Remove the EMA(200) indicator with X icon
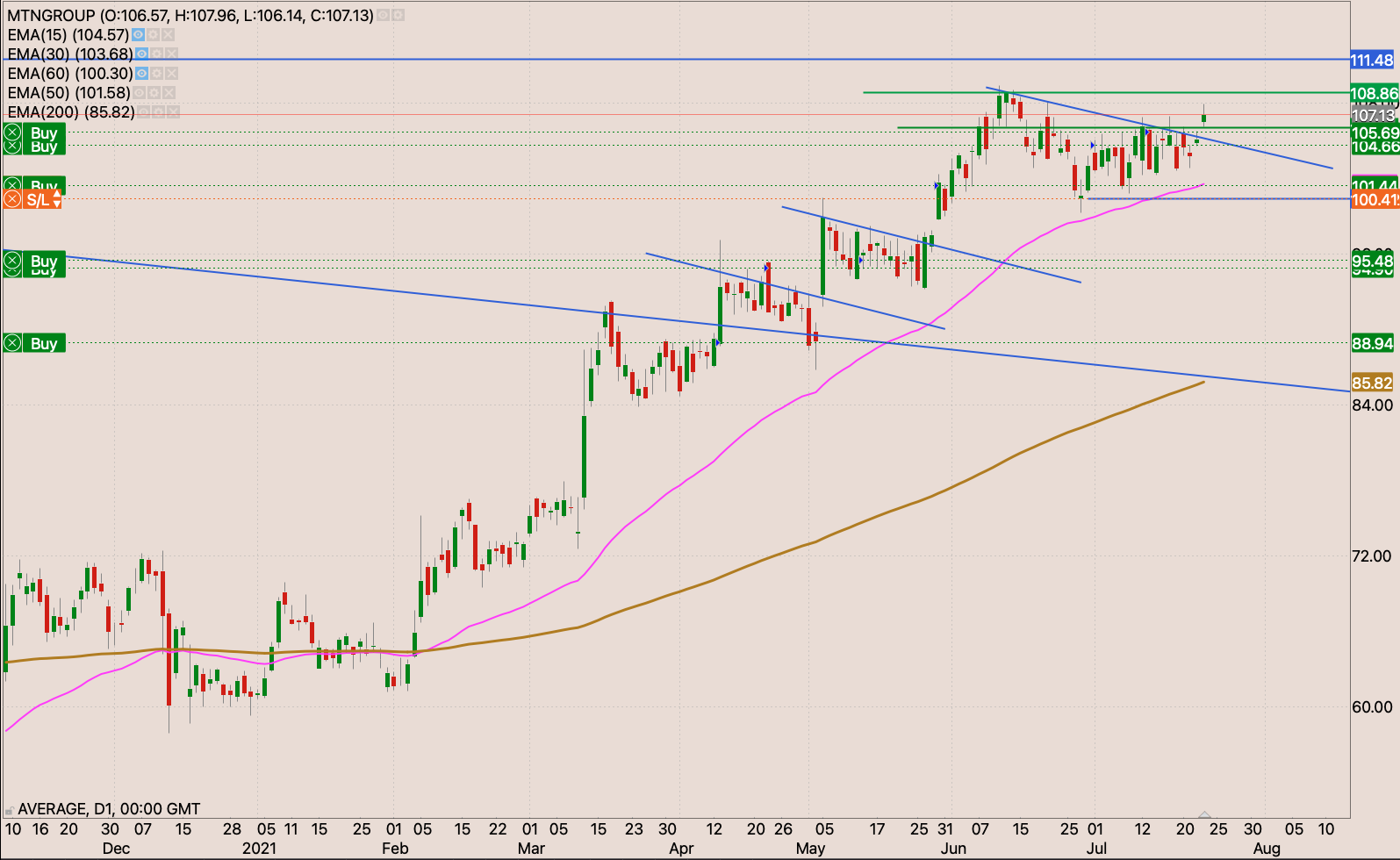 [174, 112]
